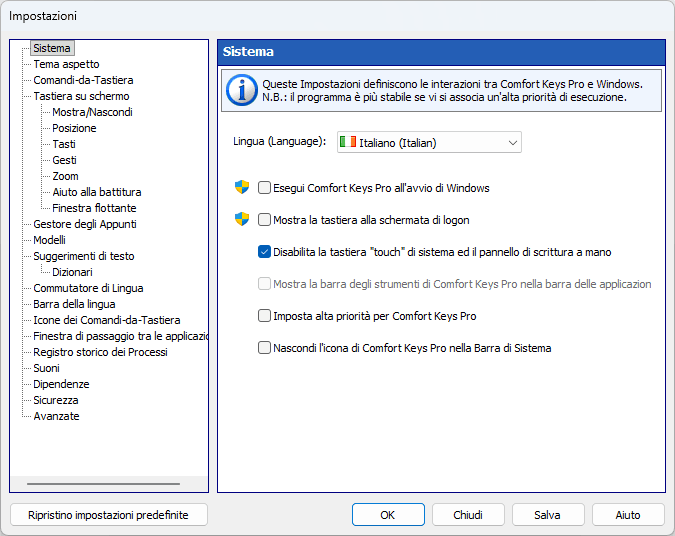Uncheck Disabilita la tastiera "touch" di sistema

264,252
